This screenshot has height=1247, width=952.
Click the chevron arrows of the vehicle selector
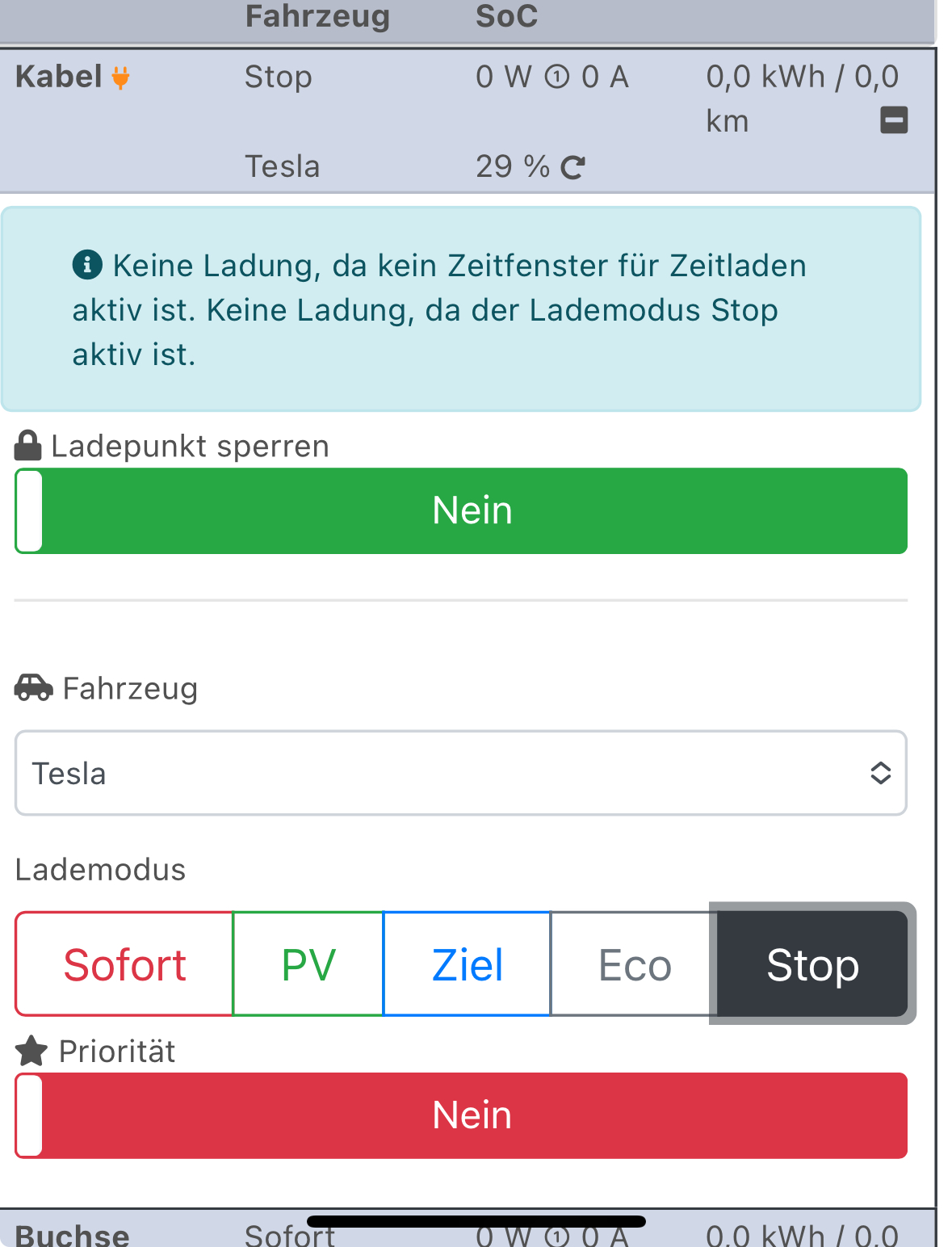pos(880,773)
